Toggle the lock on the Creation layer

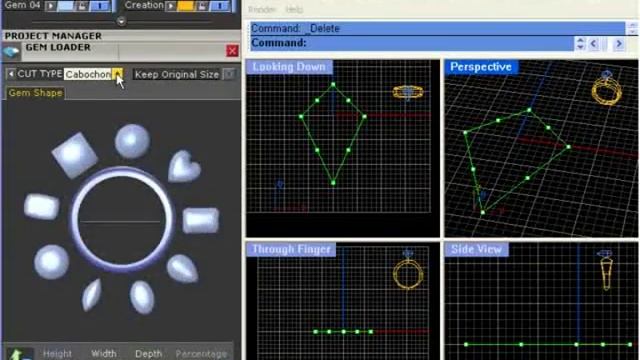tap(202, 6)
